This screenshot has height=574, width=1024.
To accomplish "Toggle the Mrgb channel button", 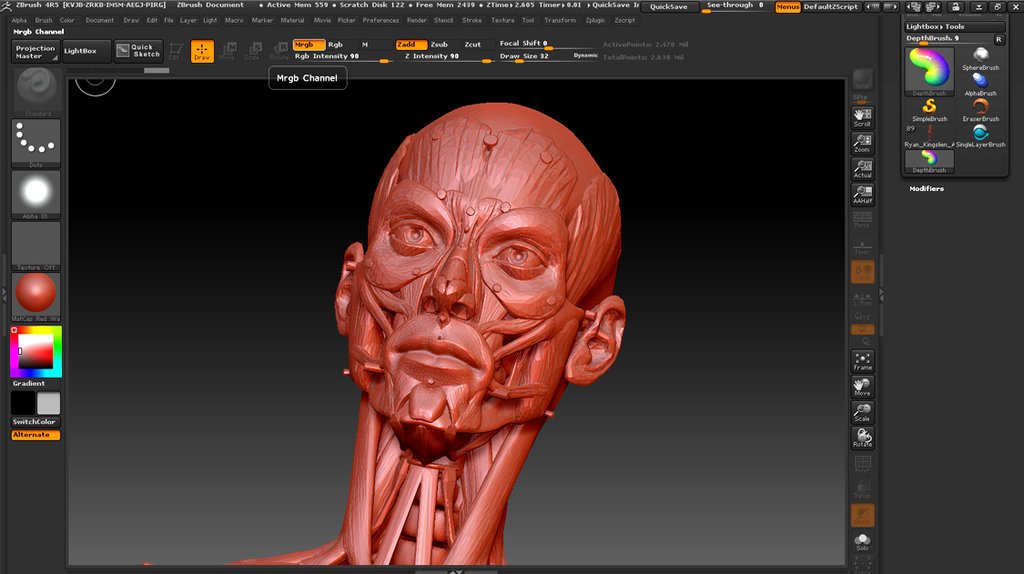I will pyautogui.click(x=309, y=44).
